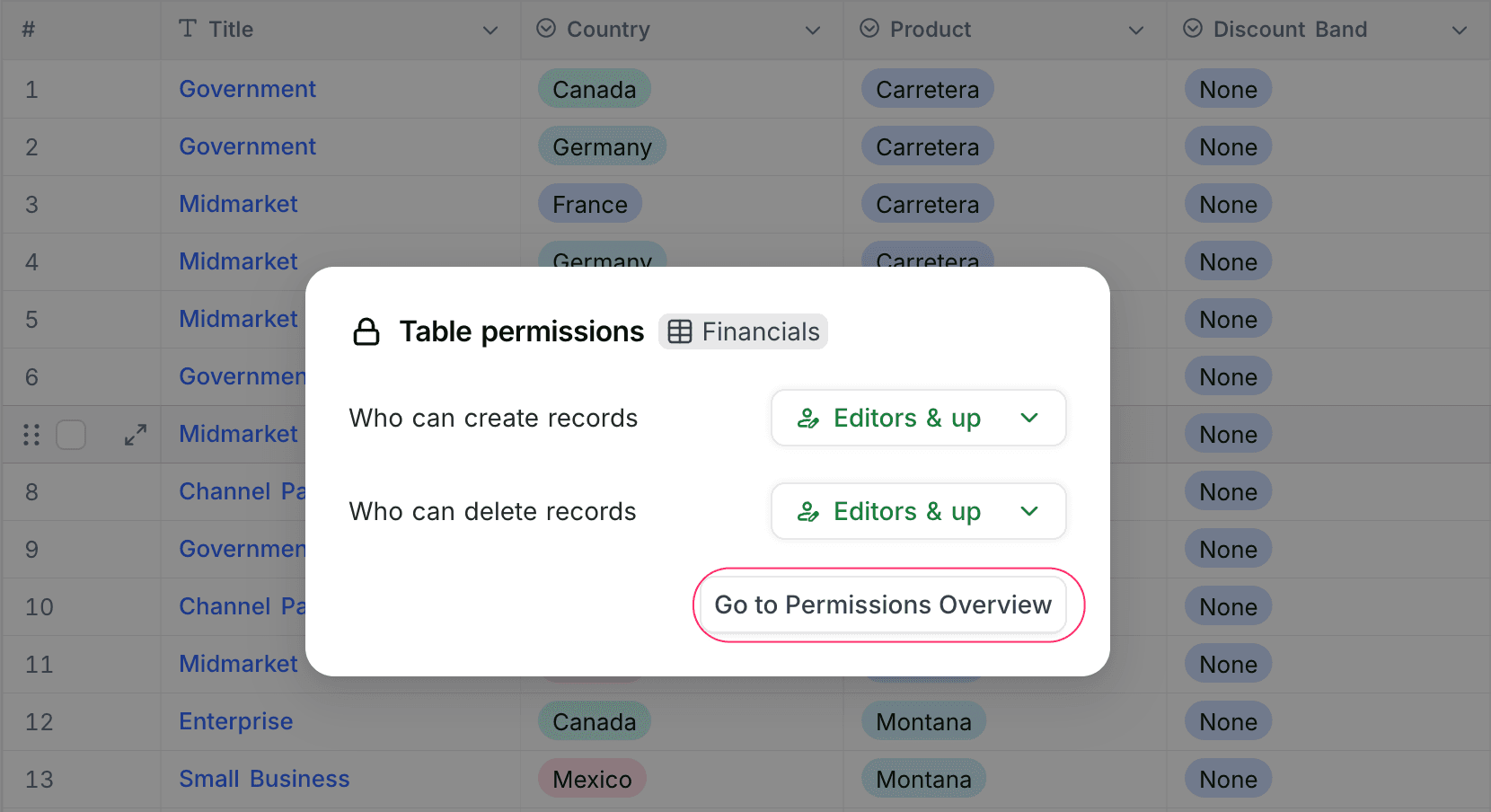Click the Canada tag in row twelve
This screenshot has width=1491, height=812.
(594, 721)
